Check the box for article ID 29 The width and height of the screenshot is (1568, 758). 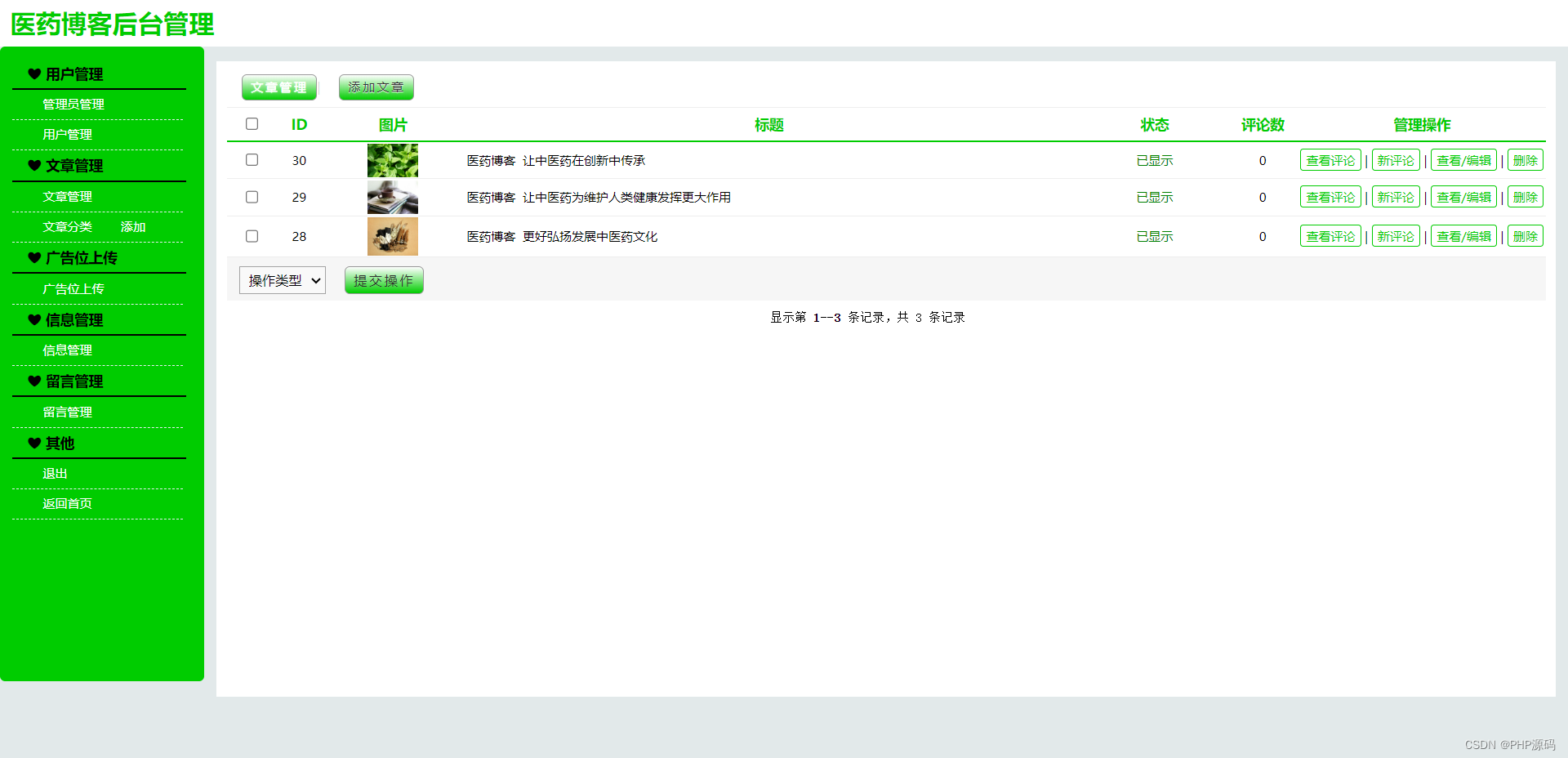tap(252, 197)
